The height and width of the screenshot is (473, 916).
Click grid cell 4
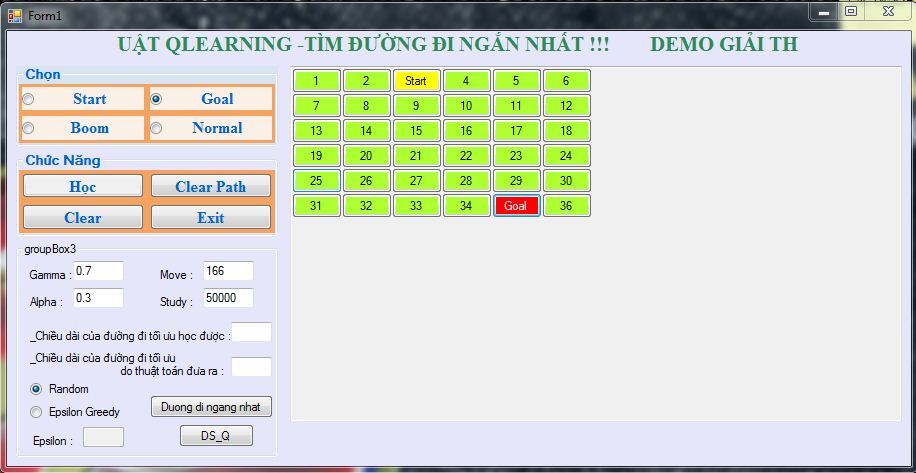click(467, 81)
